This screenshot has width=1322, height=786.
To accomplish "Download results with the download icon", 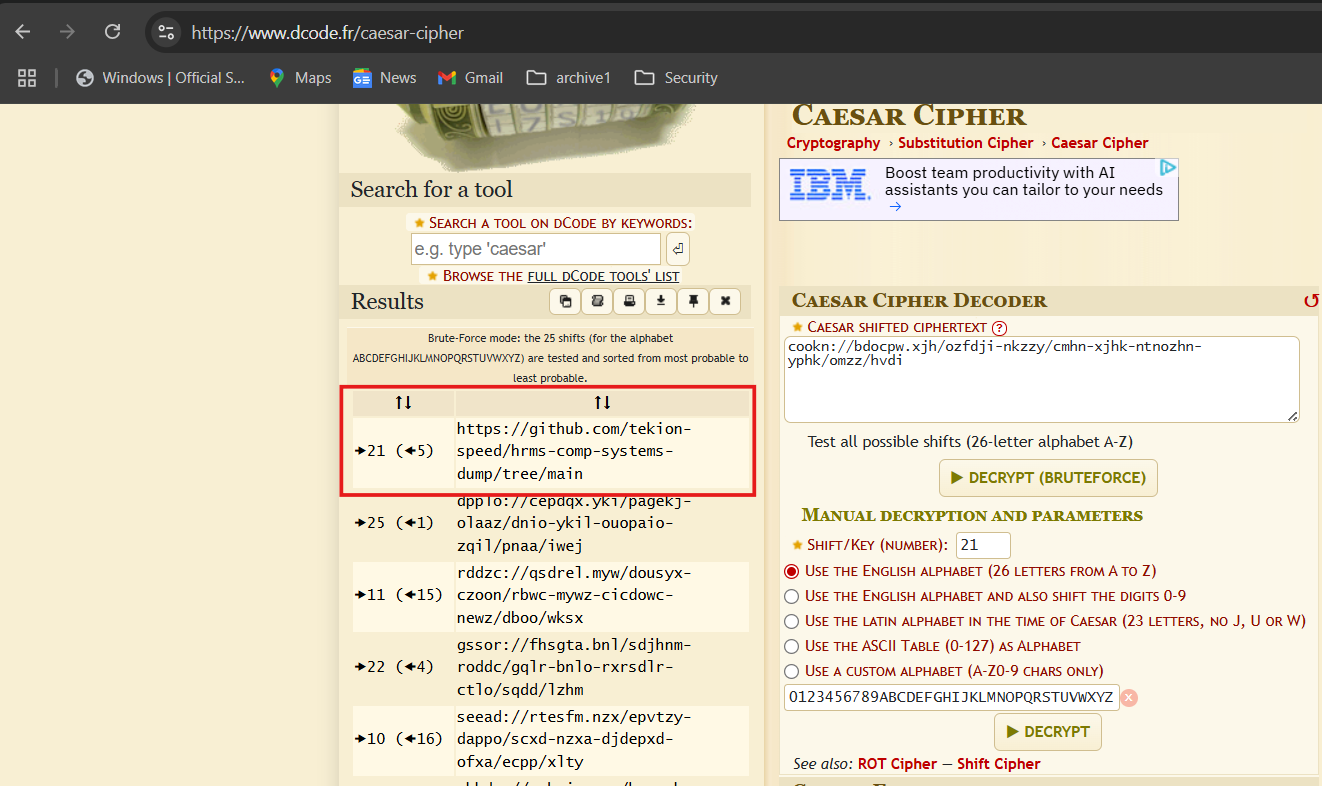I will coord(660,301).
